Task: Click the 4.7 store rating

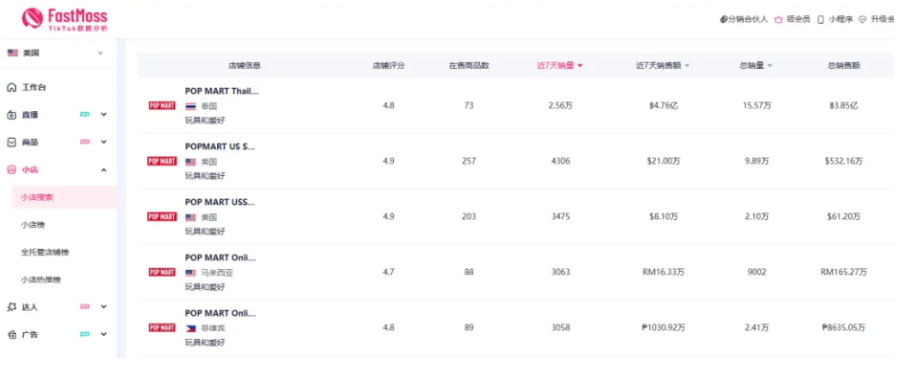Action: tap(389, 272)
